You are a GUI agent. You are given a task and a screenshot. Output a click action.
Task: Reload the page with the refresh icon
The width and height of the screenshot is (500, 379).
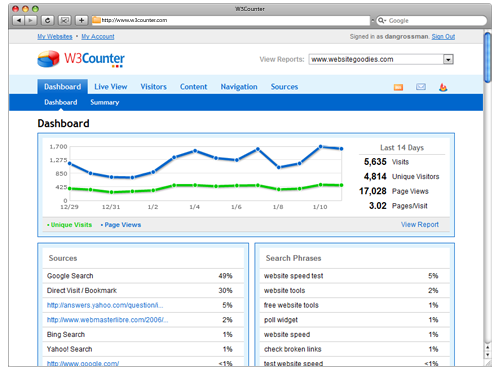47,20
